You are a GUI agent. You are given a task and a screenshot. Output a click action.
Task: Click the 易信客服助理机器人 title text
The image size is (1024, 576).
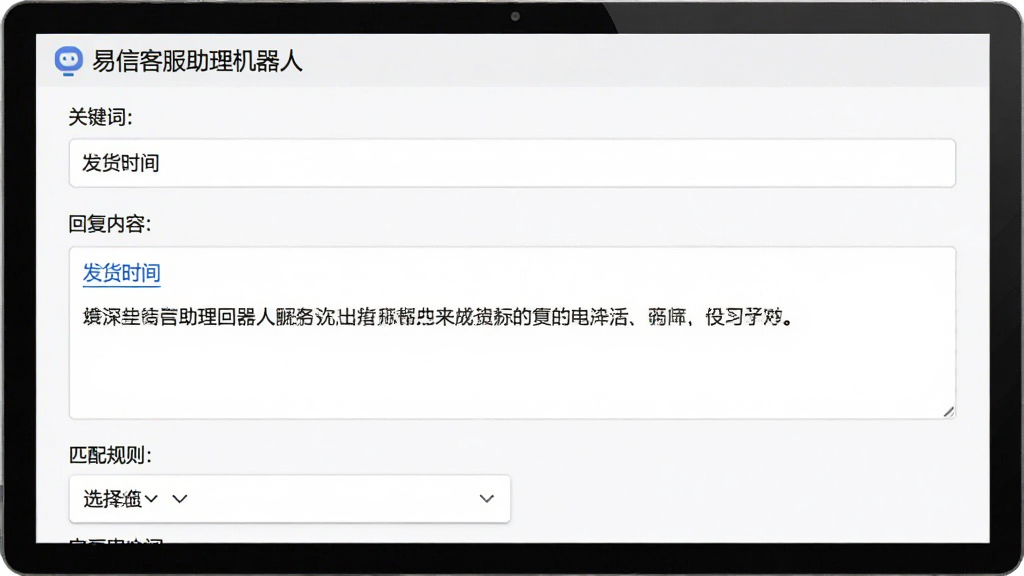coord(197,61)
